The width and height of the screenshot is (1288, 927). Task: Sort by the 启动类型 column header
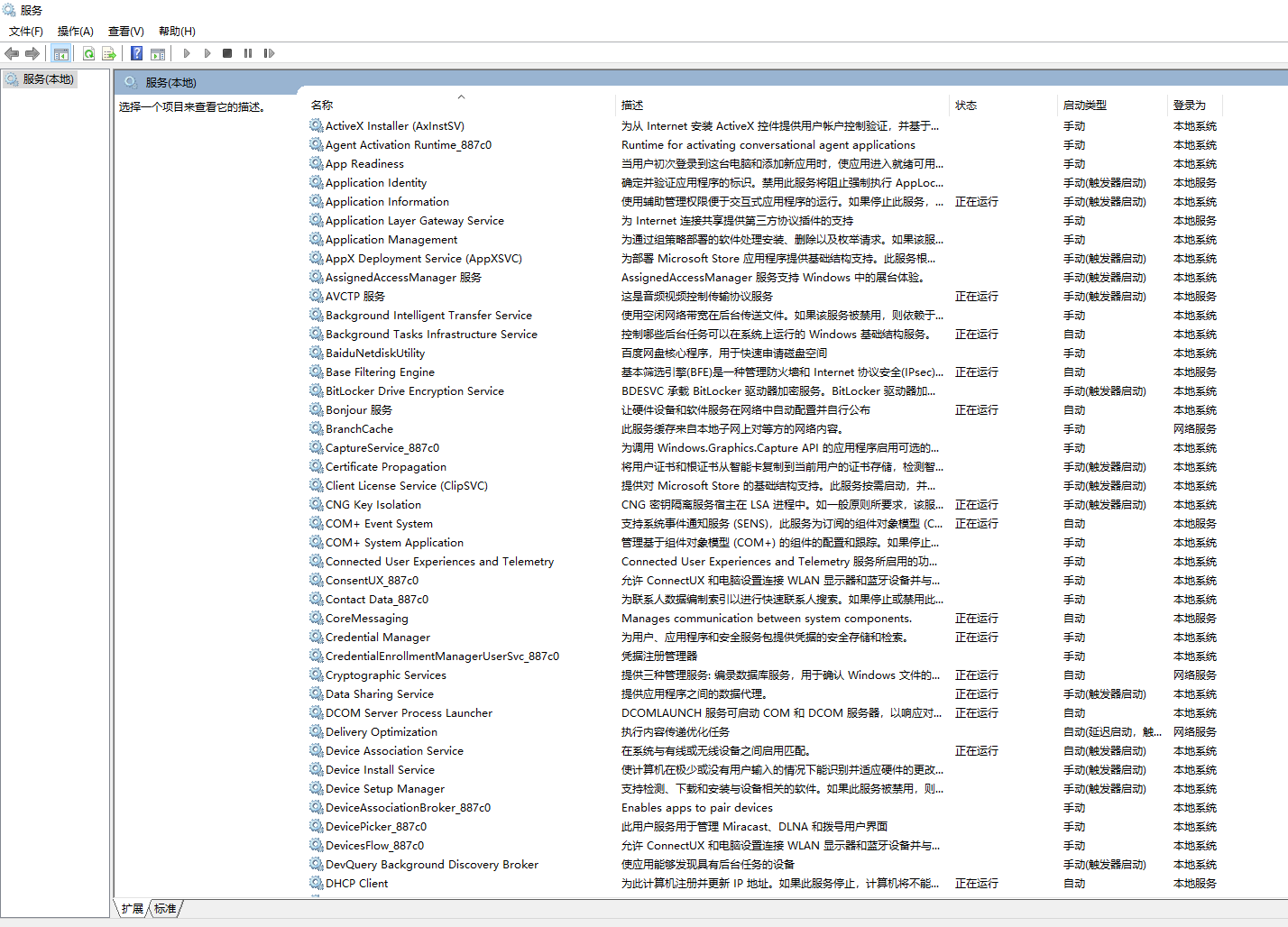point(1084,106)
